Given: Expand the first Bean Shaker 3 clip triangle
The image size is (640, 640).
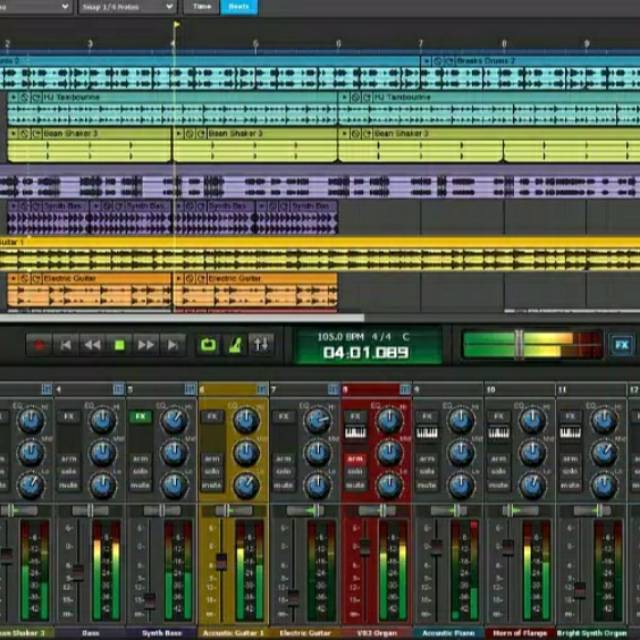Looking at the screenshot, I should [14, 133].
